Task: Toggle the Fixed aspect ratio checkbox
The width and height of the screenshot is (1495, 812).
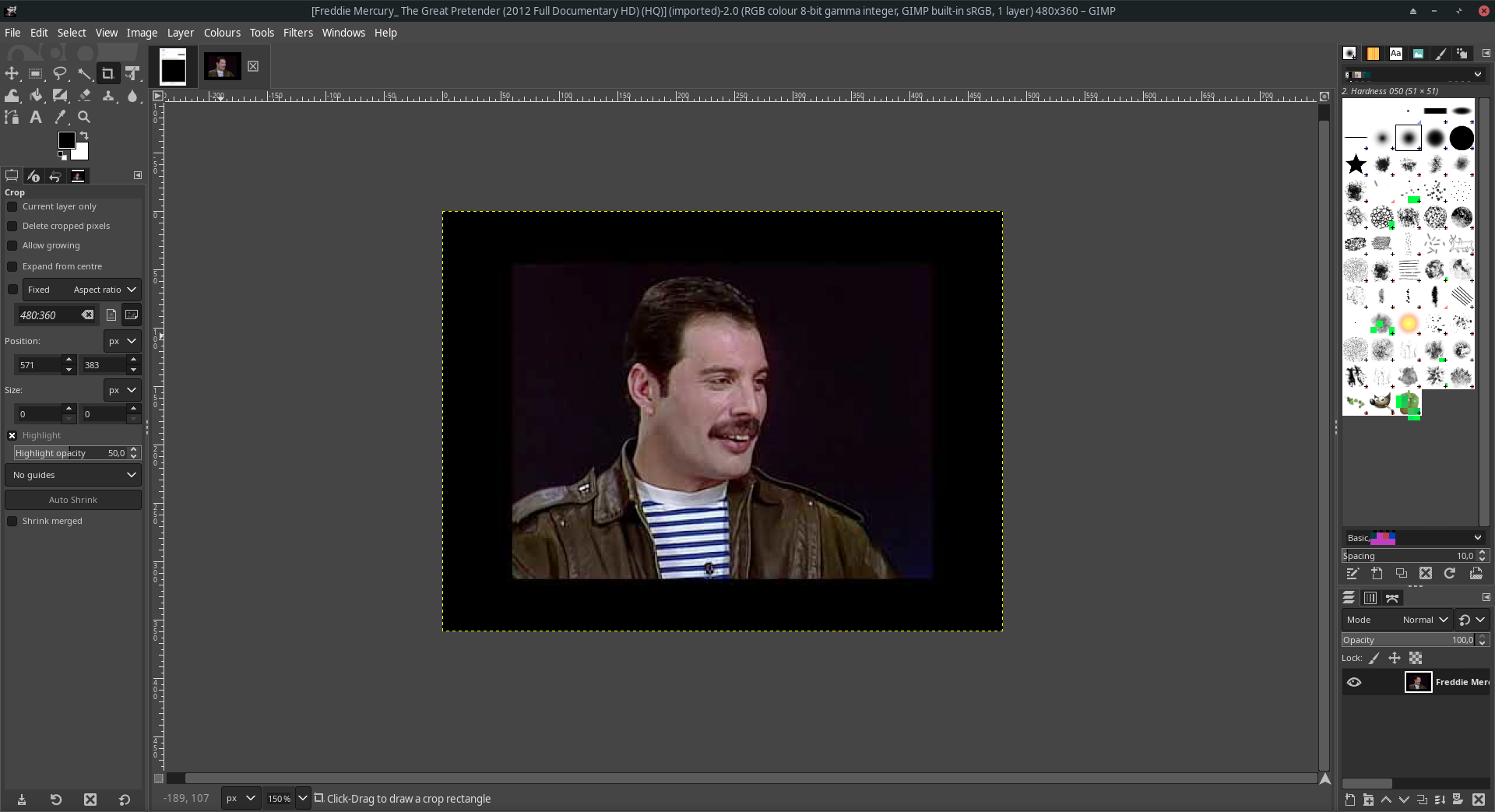Action: click(x=12, y=290)
